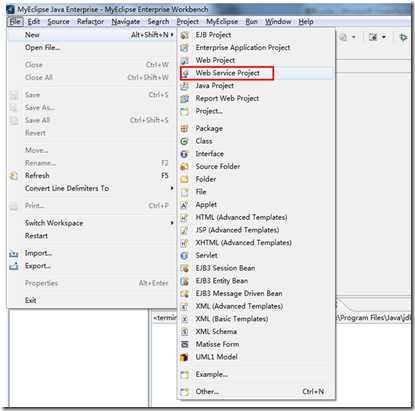This screenshot has width=415, height=411.
Task: Click the EJB3 Session Bean icon
Action: point(184,268)
